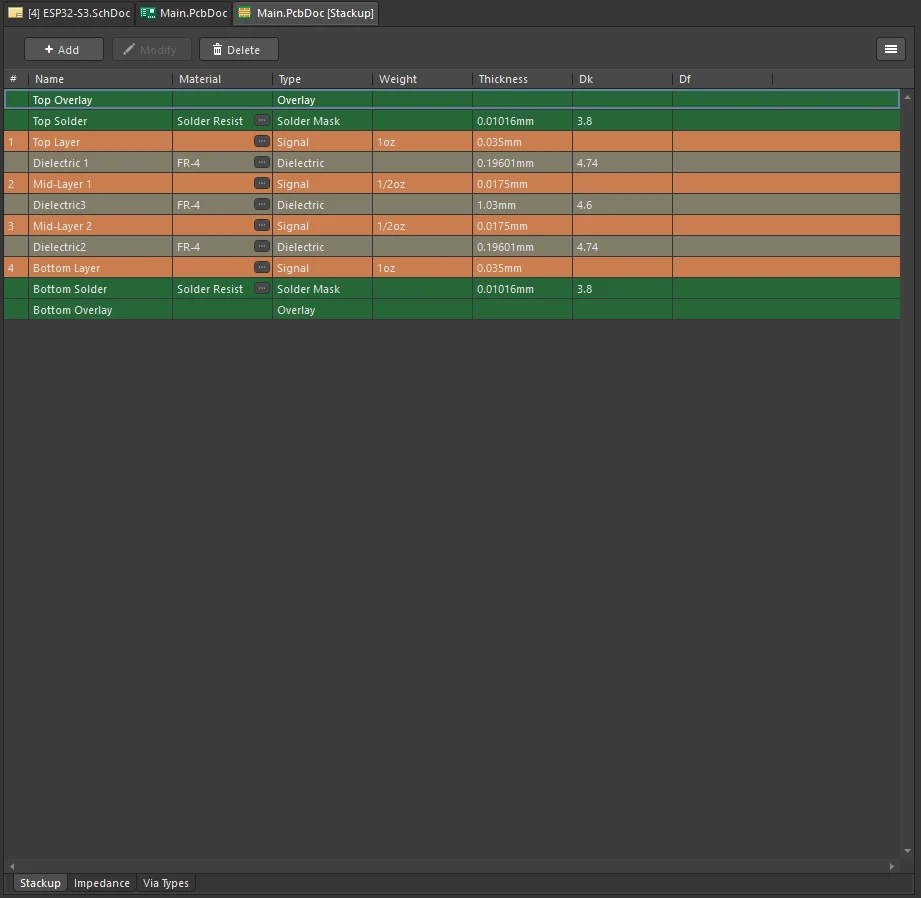Click FR-4 material of Dielectric2
The width and height of the screenshot is (921, 898).
point(189,247)
